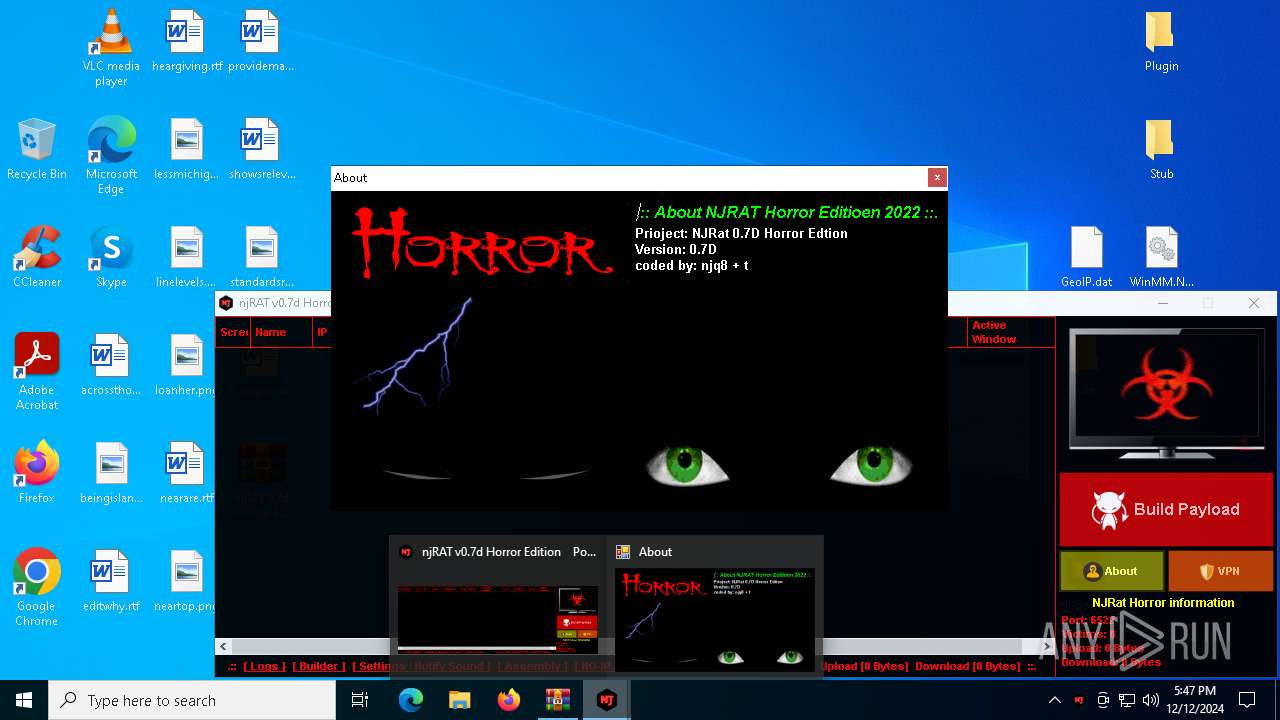Click njRAT taskbar icon
The width and height of the screenshot is (1280, 720).
tap(606, 700)
